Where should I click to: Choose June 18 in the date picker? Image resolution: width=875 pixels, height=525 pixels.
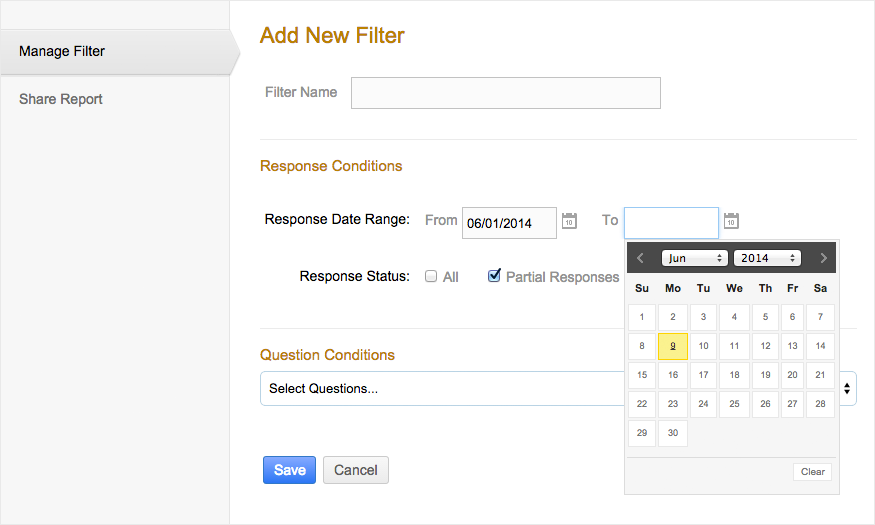pyautogui.click(x=734, y=376)
